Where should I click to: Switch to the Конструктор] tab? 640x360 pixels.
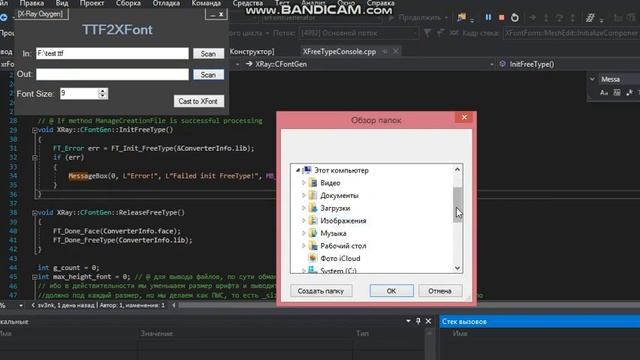[252, 51]
